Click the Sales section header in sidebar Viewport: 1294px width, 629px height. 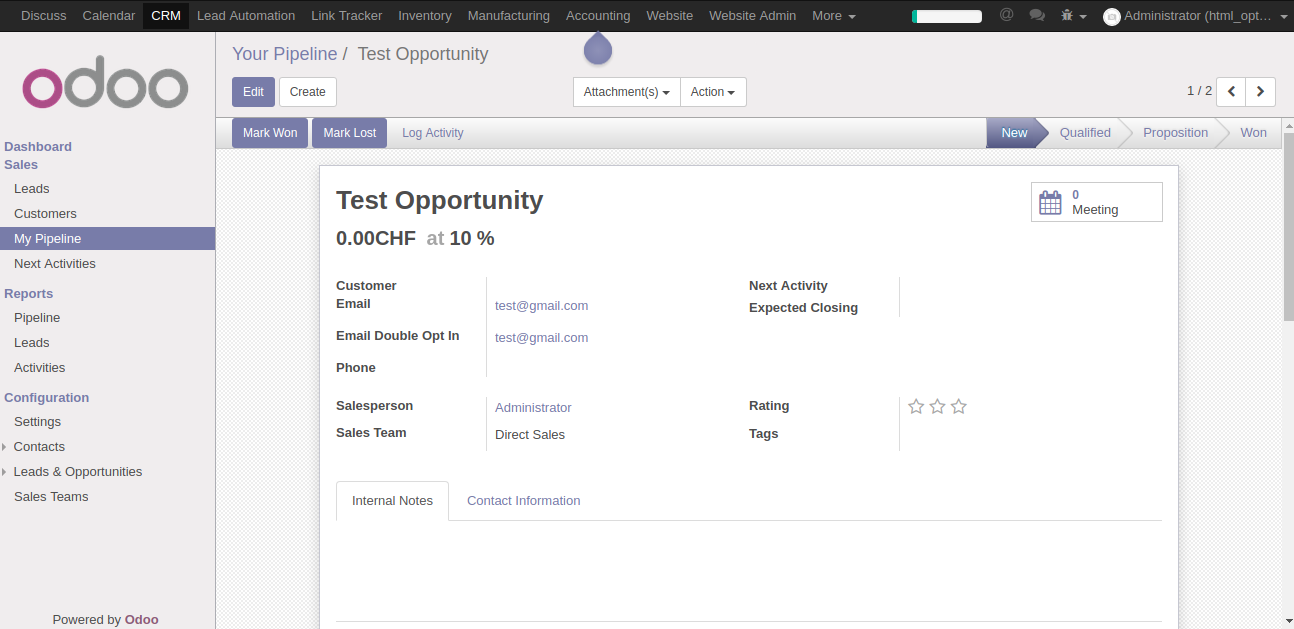tap(21, 165)
